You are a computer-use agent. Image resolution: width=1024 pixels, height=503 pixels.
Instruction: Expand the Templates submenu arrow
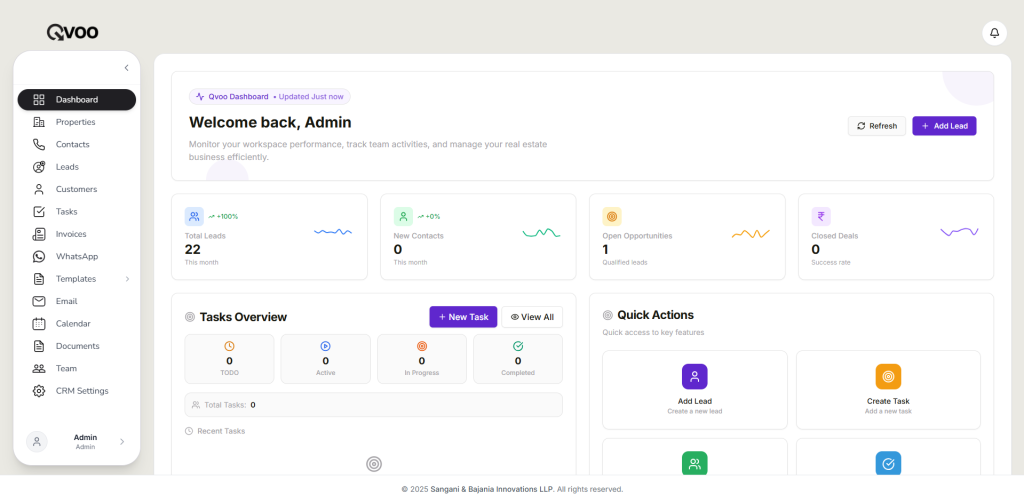coord(127,279)
